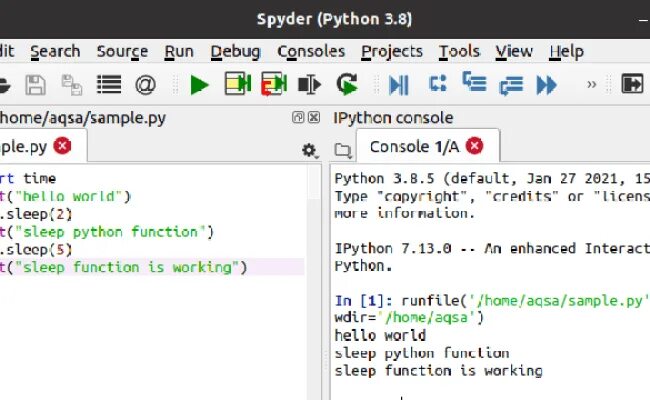Click the wdir='/home/aqsa' console line
The image size is (650, 400).
pos(409,318)
